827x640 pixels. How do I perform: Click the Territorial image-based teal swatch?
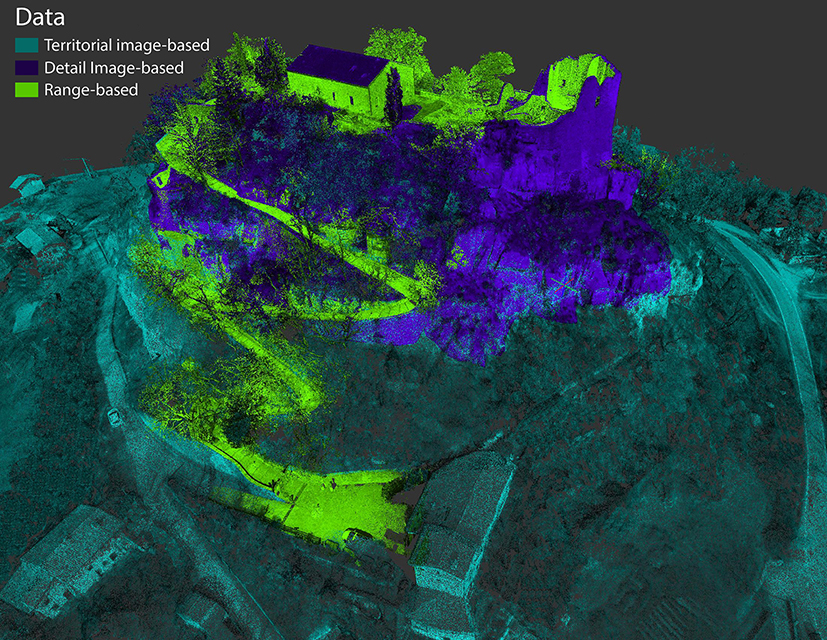click(26, 45)
